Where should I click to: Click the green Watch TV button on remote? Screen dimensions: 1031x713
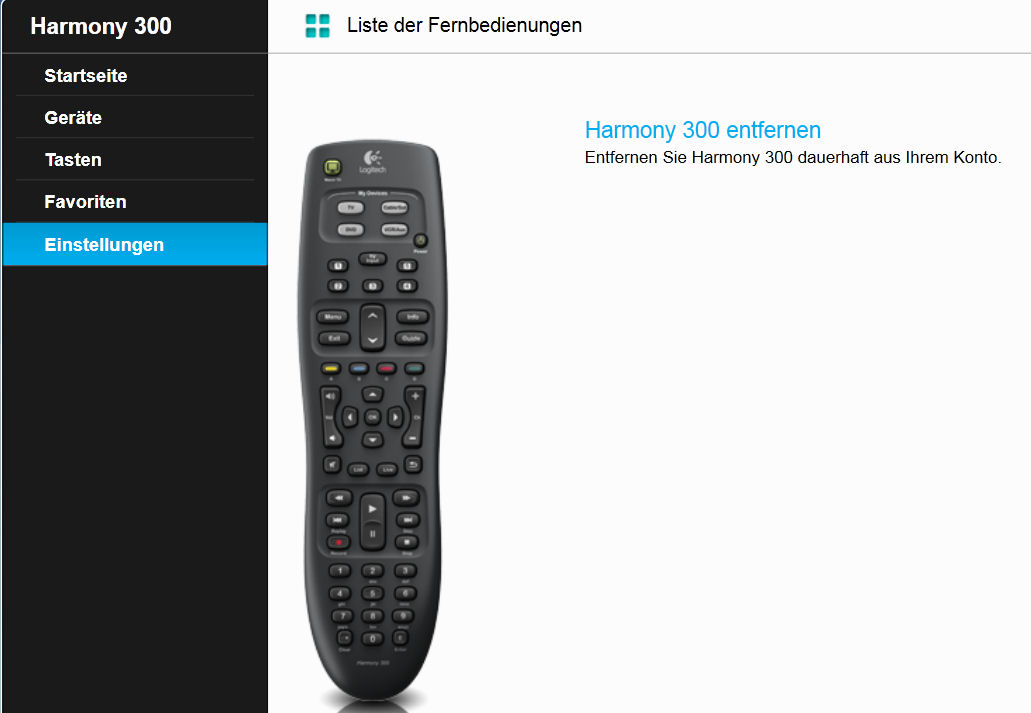tap(333, 167)
